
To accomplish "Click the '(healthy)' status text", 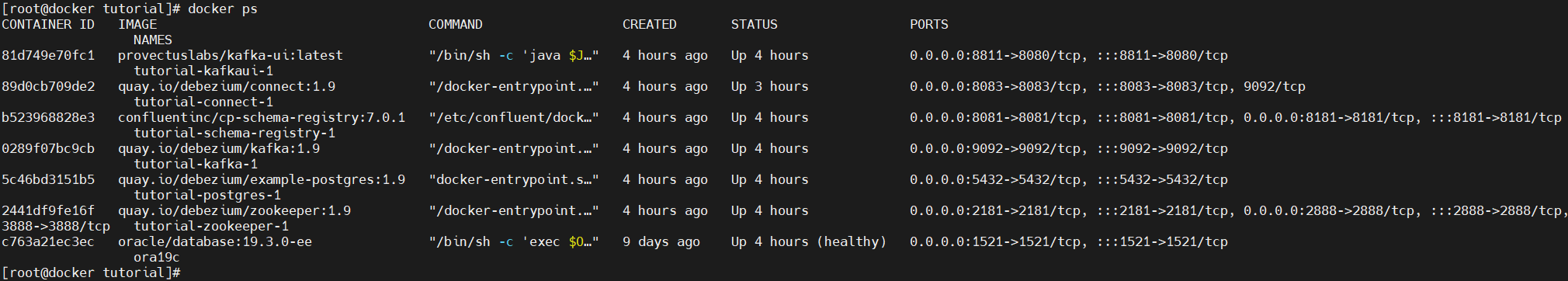I will click(852, 242).
